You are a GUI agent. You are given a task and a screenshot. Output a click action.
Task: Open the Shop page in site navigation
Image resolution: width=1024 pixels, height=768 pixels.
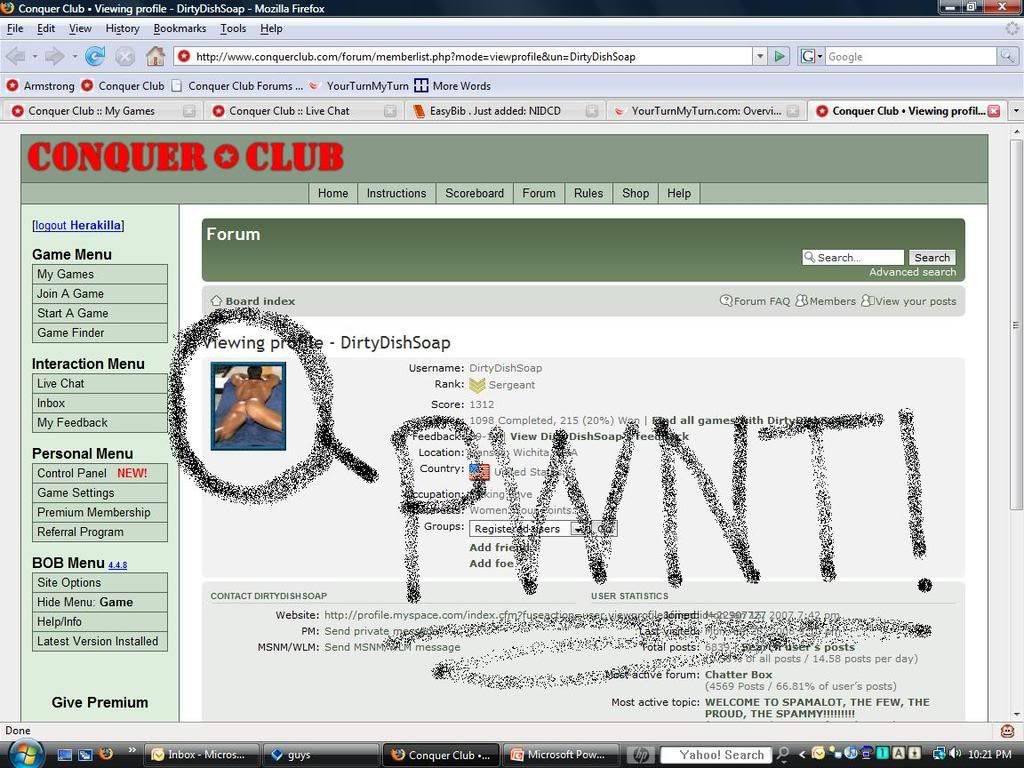click(x=635, y=193)
